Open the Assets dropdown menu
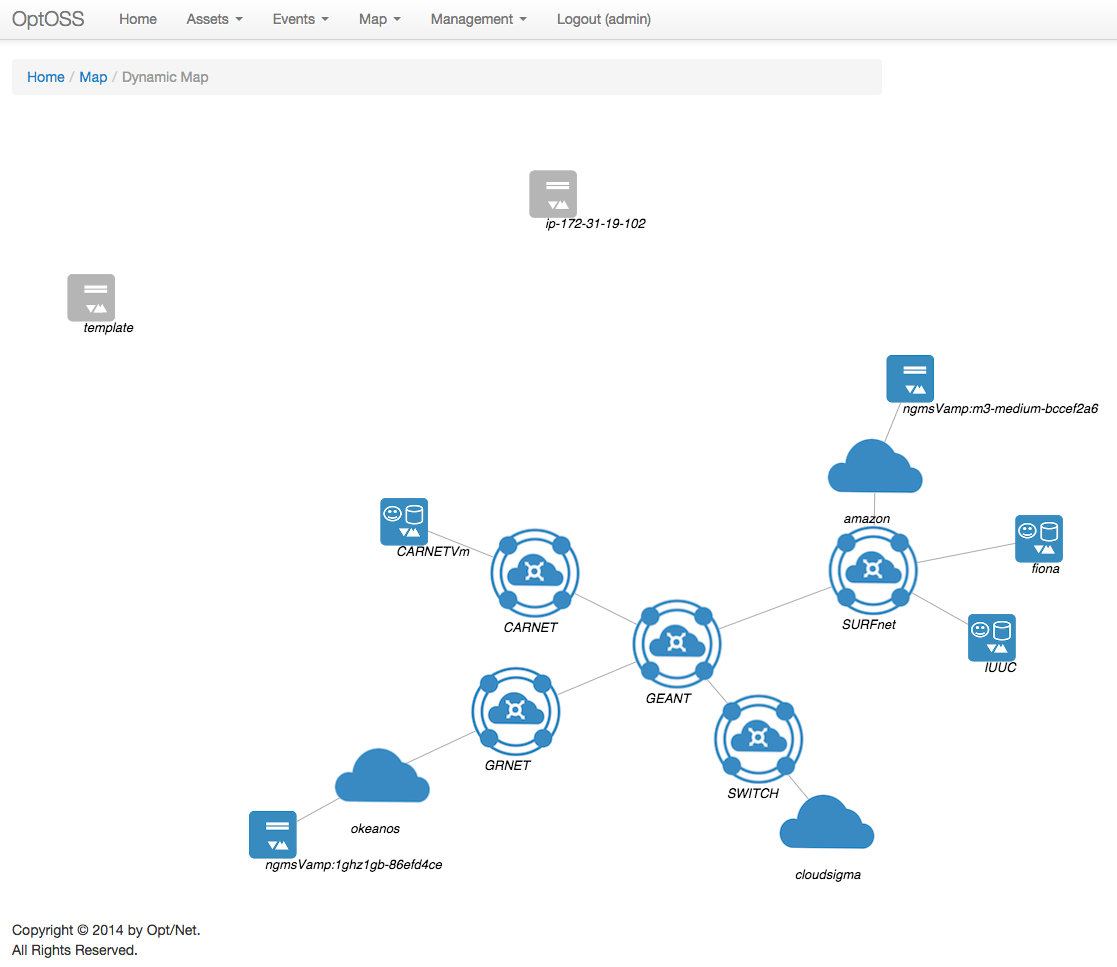The width and height of the screenshot is (1117, 967). [213, 18]
